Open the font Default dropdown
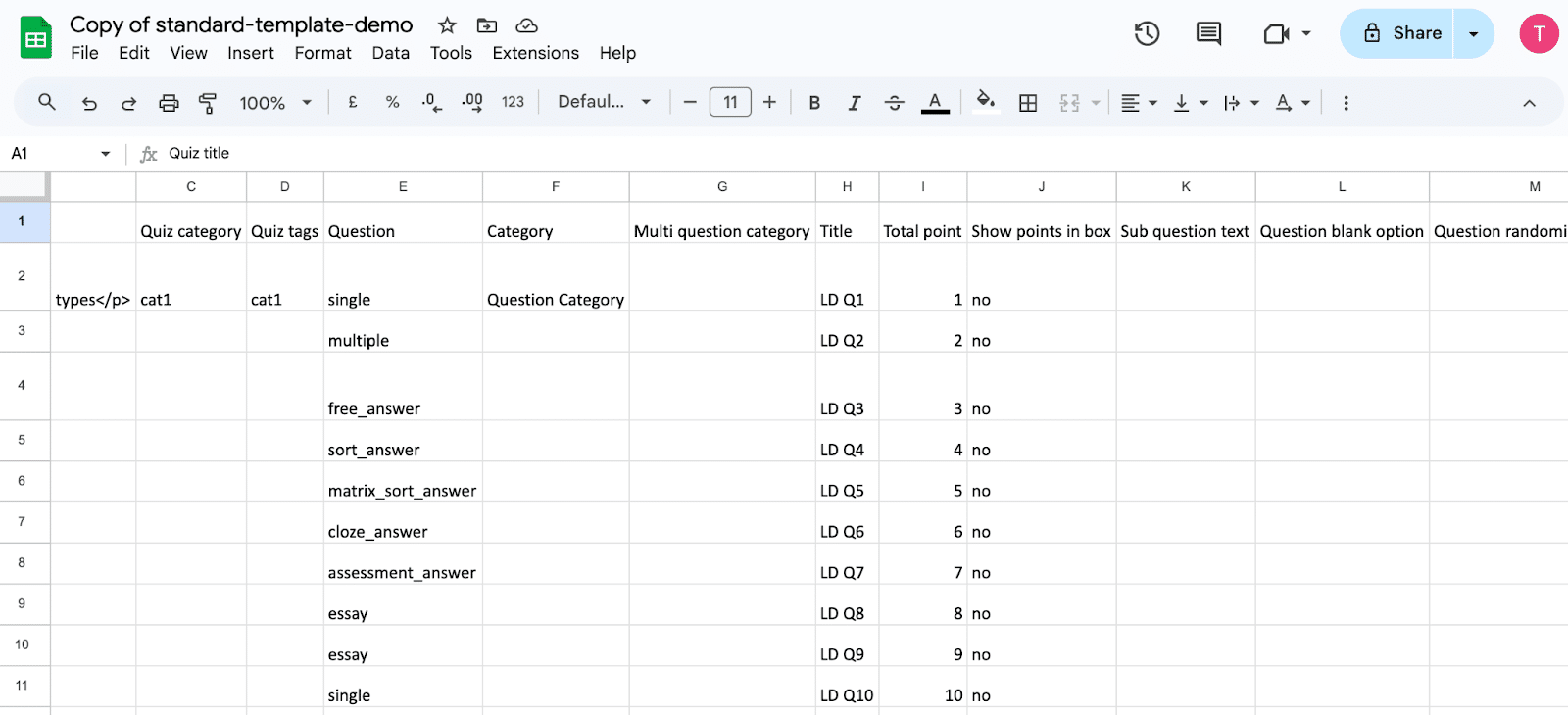 605,102
